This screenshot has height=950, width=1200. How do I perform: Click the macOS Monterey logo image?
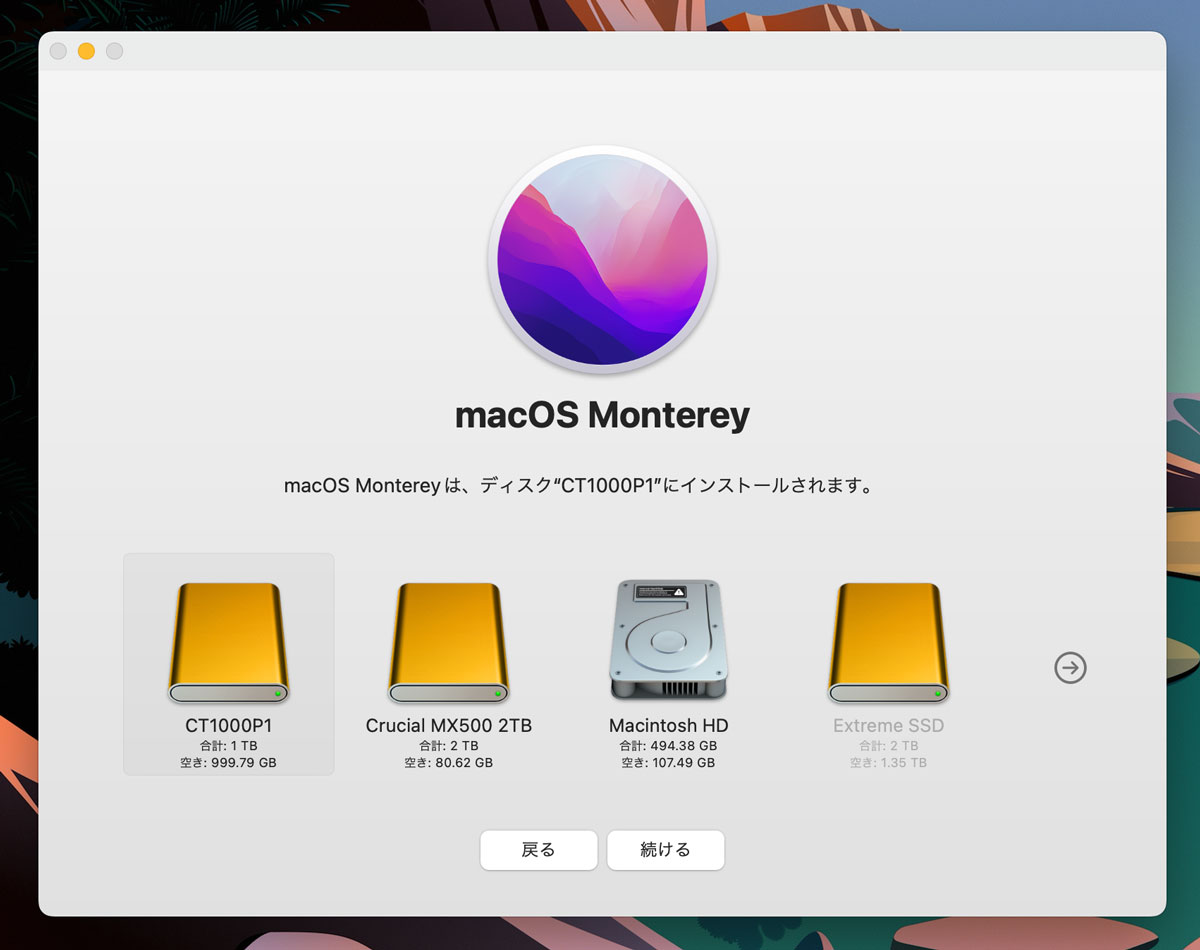coord(602,259)
